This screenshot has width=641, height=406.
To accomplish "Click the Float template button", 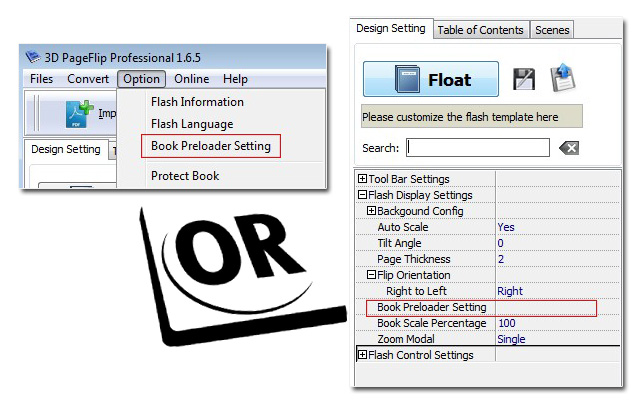I will coord(431,79).
